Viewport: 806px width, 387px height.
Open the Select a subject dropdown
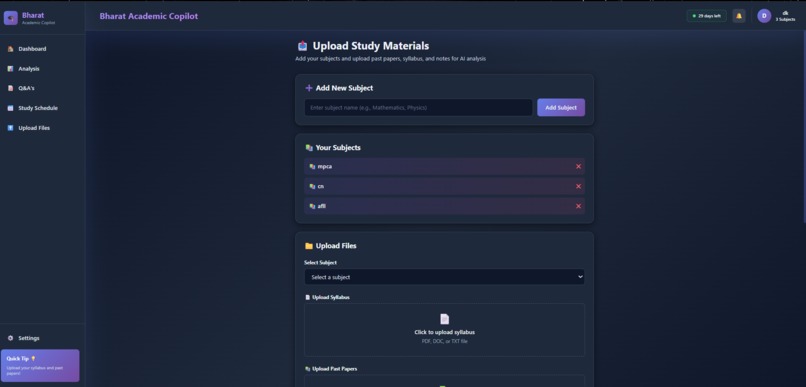444,277
